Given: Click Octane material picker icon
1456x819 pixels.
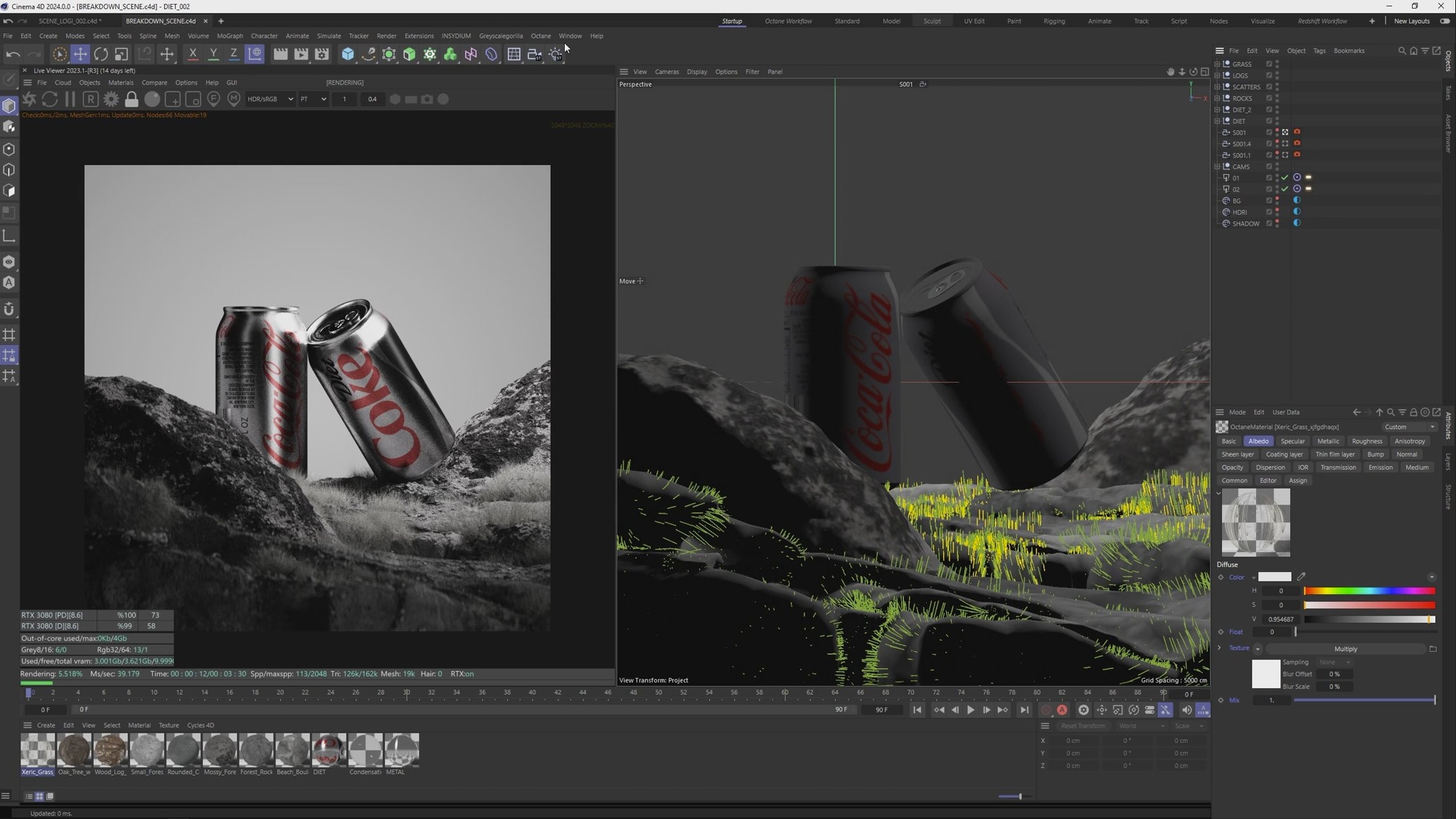Looking at the screenshot, I should tap(233, 99).
